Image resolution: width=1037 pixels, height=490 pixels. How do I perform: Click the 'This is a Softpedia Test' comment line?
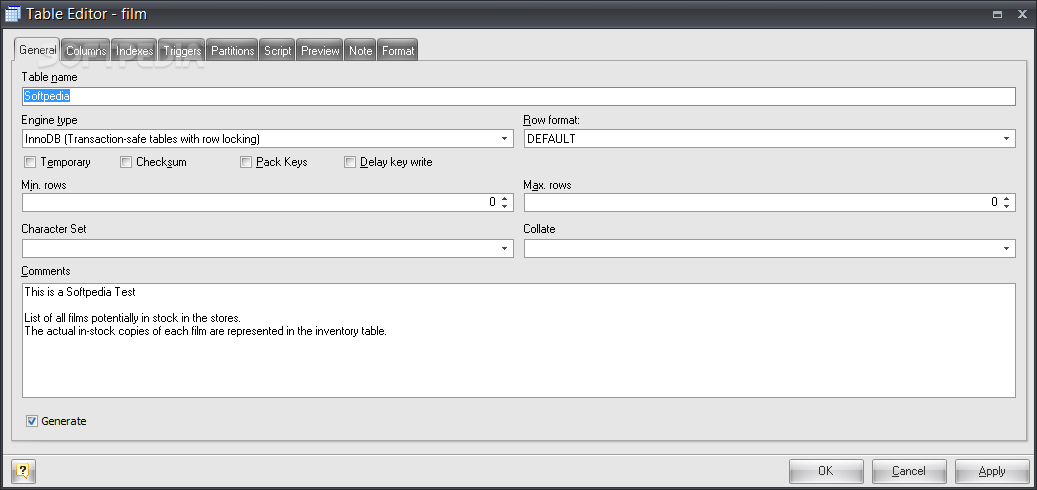click(80, 292)
